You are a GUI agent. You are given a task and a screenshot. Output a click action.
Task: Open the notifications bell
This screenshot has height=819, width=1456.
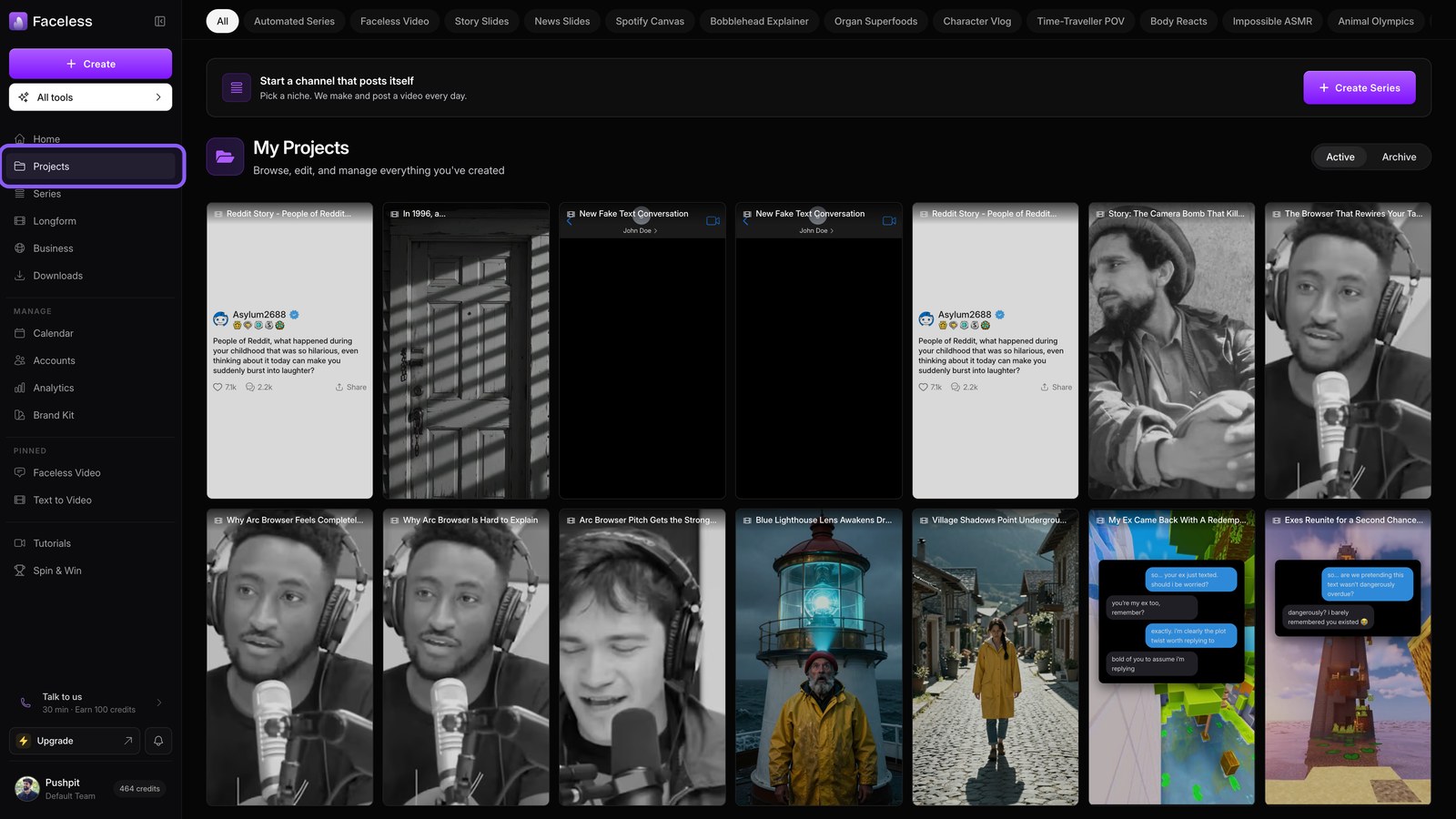(x=158, y=741)
